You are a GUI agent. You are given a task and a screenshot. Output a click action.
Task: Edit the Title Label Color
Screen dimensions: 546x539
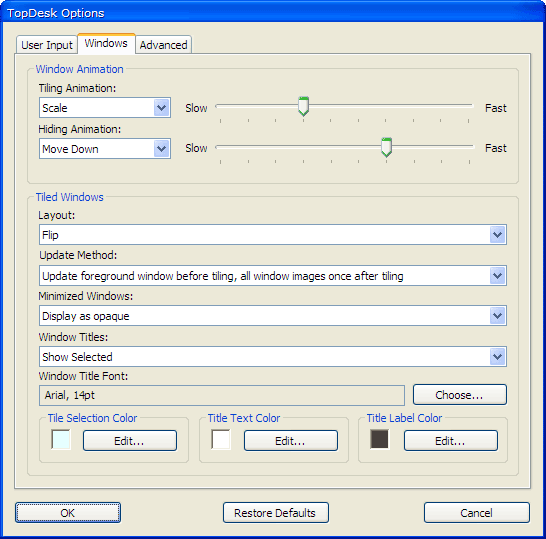[451, 441]
